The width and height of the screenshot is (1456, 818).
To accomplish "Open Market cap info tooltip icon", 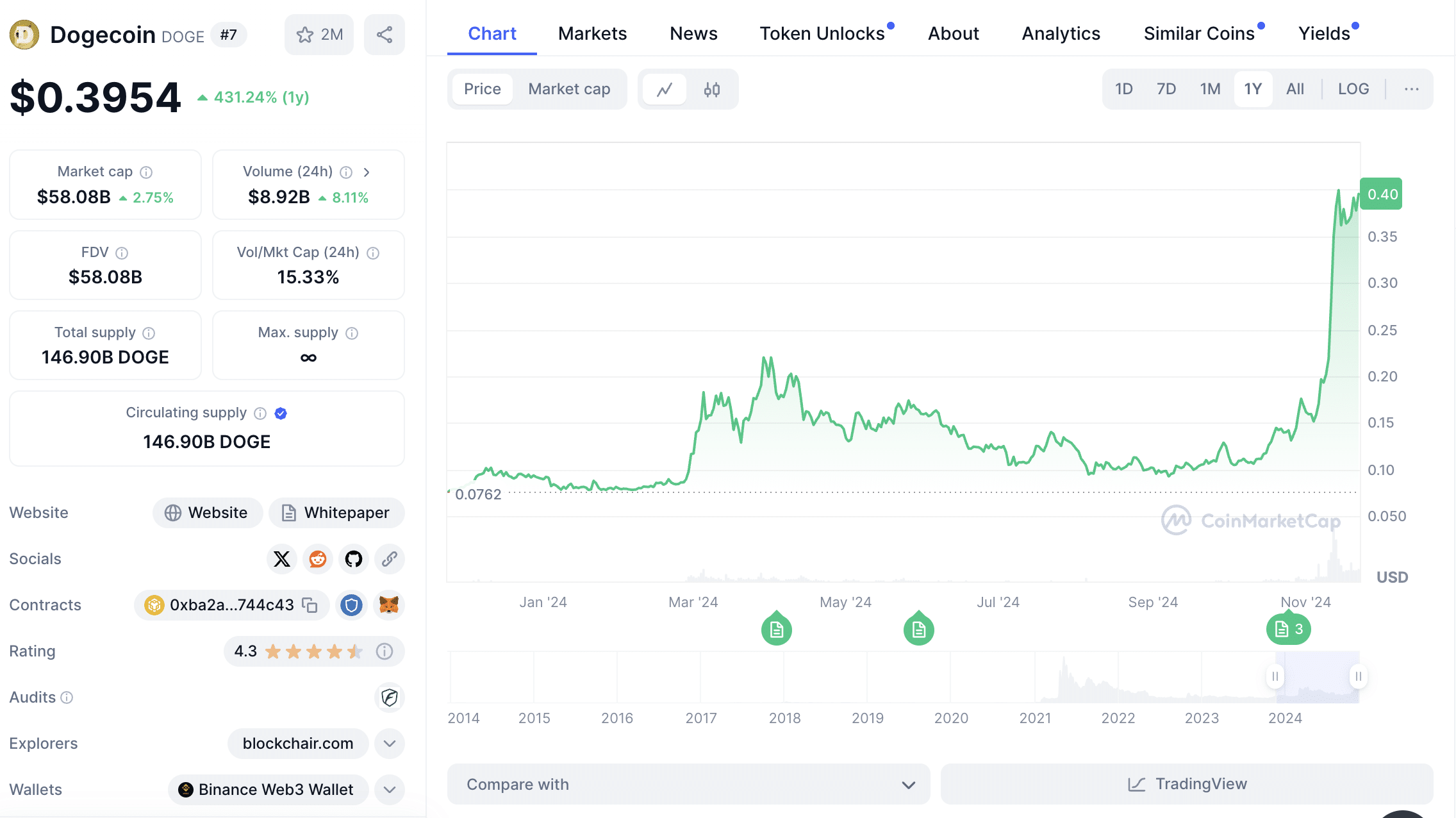I will [146, 172].
